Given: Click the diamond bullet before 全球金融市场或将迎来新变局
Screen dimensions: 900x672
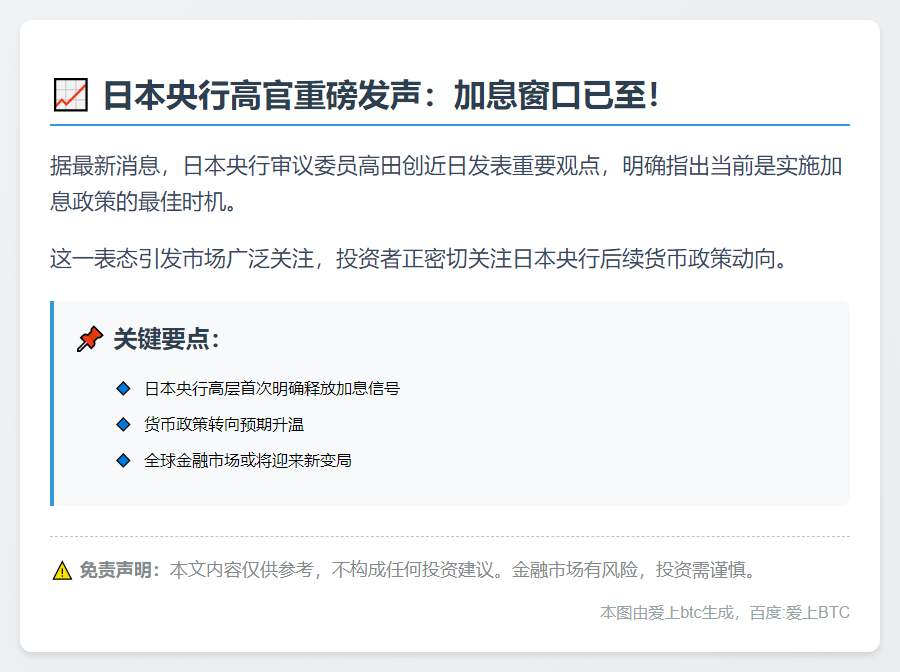Looking at the screenshot, I should (123, 461).
